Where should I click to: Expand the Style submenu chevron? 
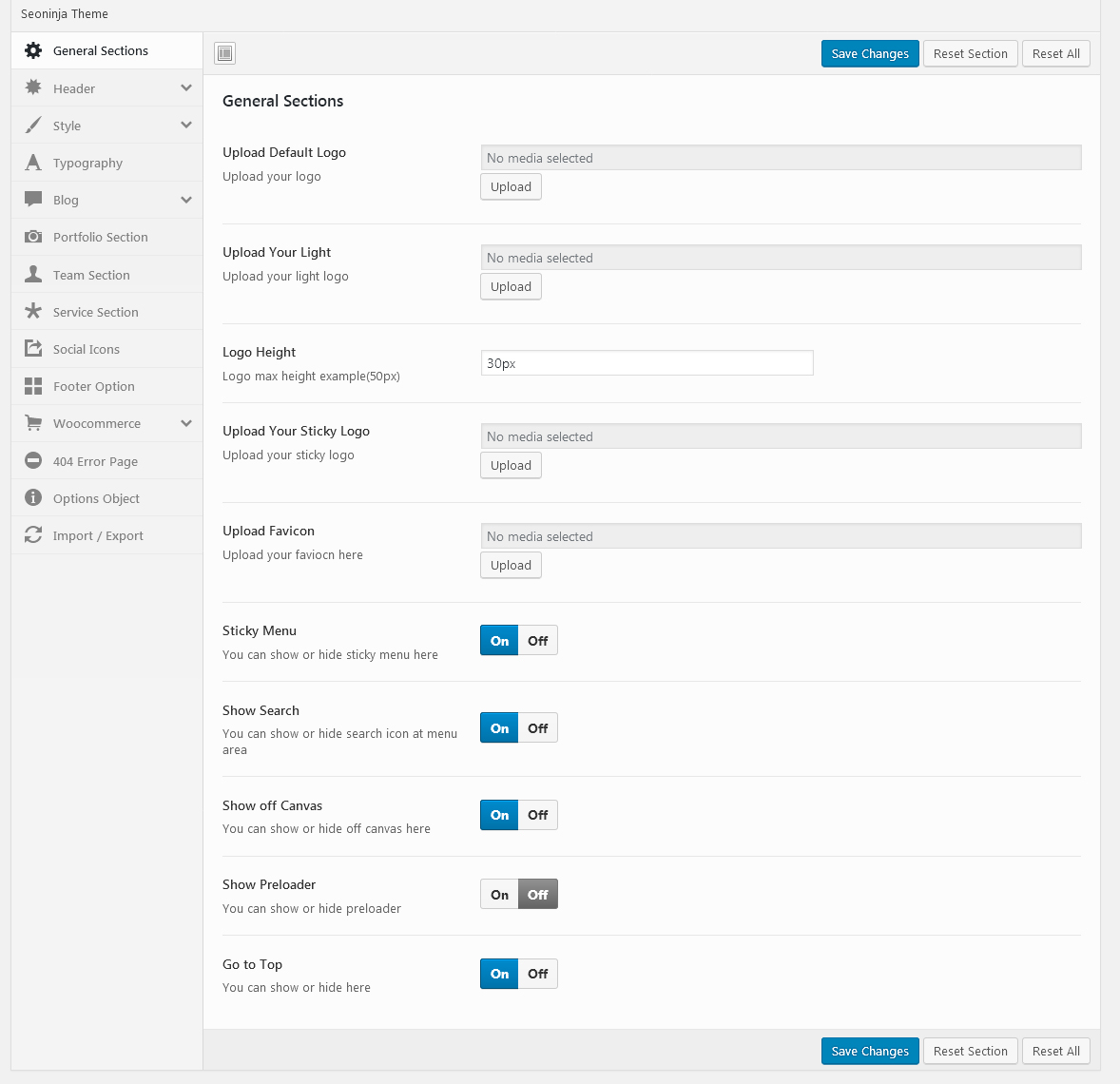click(186, 126)
